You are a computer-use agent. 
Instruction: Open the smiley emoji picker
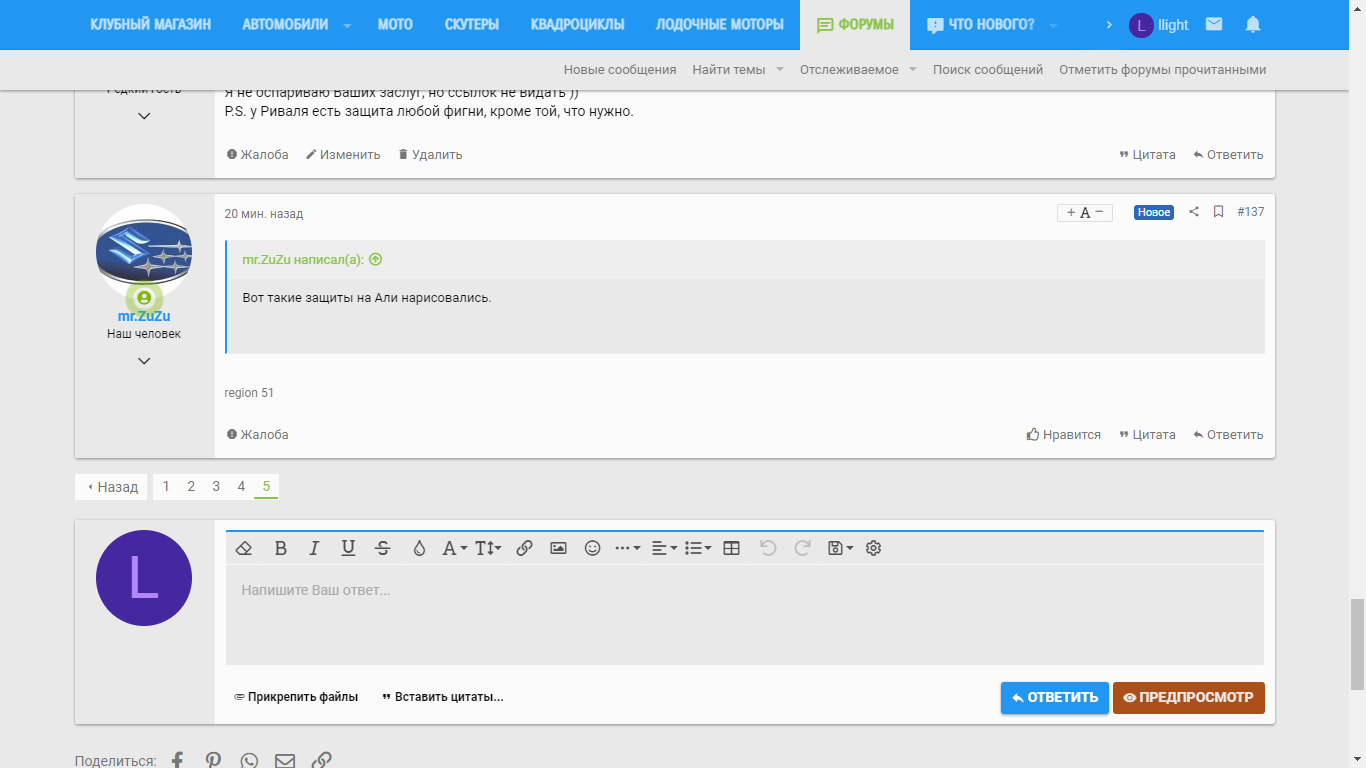[593, 548]
